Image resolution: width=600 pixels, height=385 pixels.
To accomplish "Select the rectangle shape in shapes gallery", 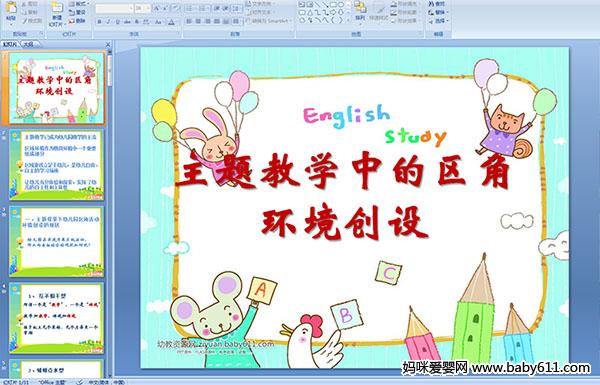I will tap(333, 4).
